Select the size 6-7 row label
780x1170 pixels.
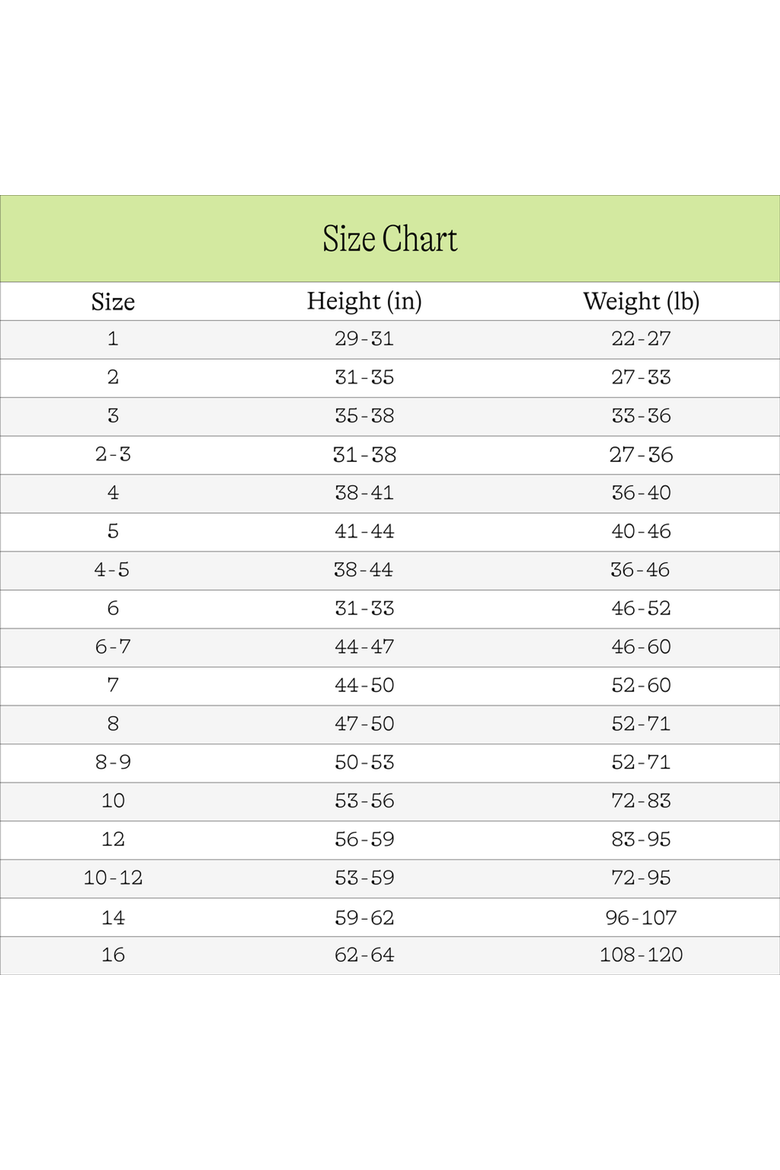tap(113, 647)
